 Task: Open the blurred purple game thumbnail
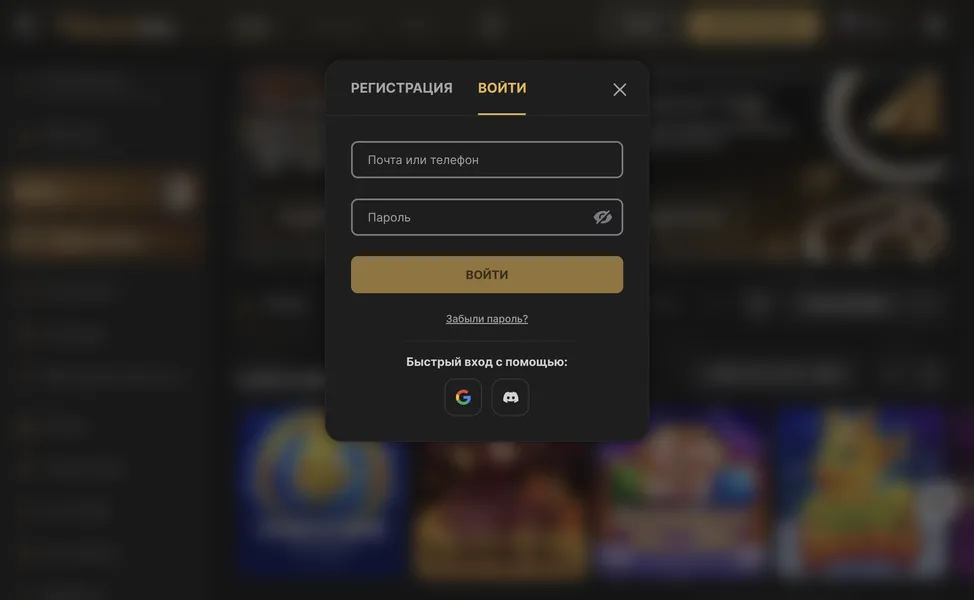coord(681,491)
